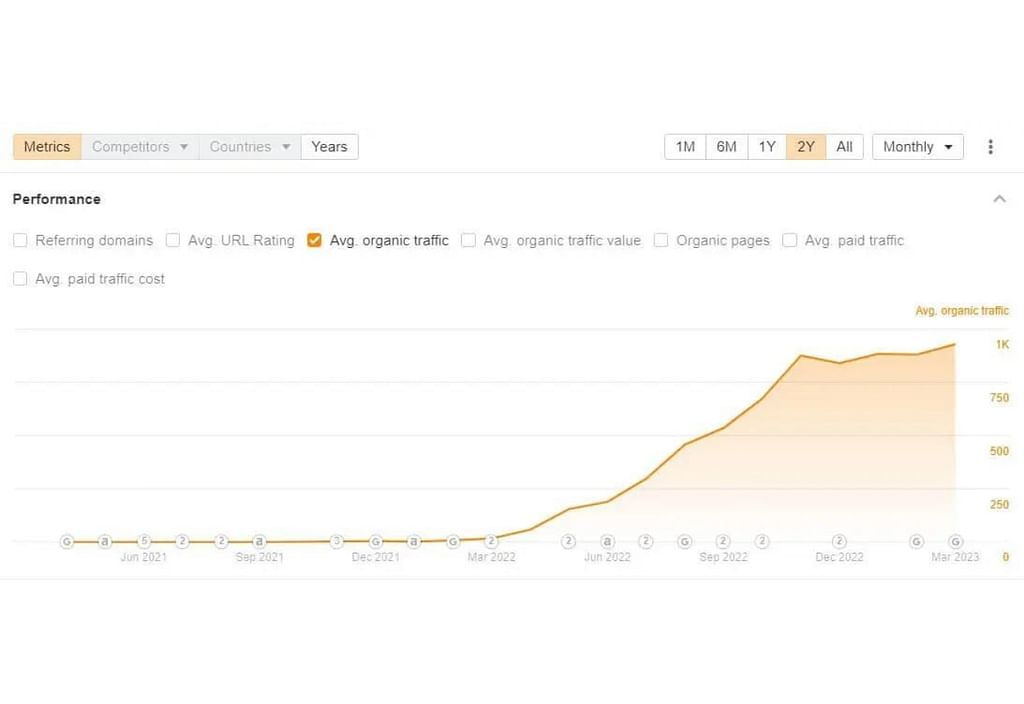1024x704 pixels.
Task: Click the G marker above Mar 2023
Action: [x=955, y=541]
